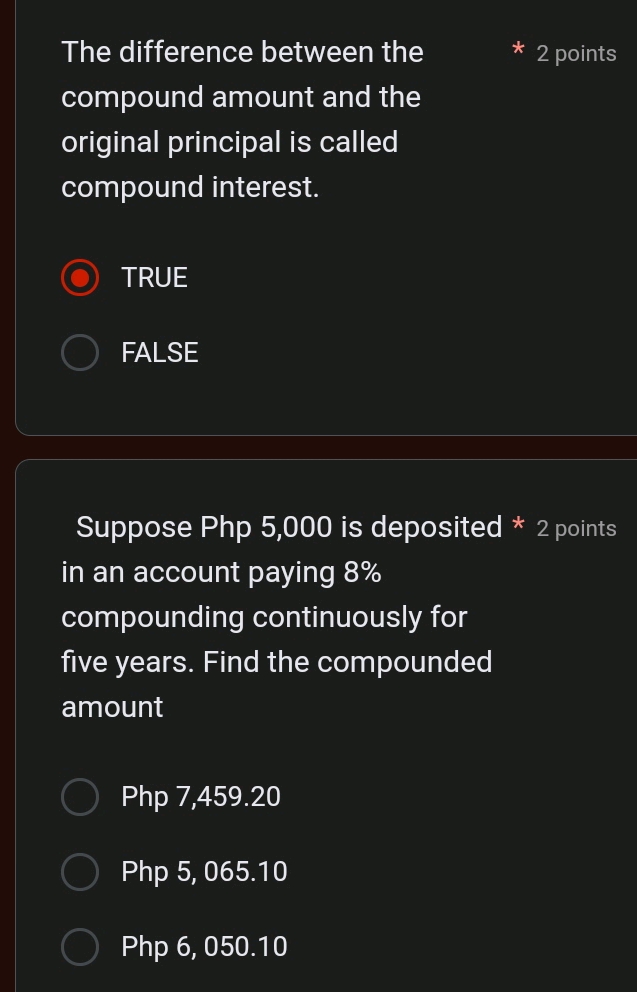Choose the Php 7,459.20 radio button
This screenshot has height=992, width=637.
pos(80,798)
